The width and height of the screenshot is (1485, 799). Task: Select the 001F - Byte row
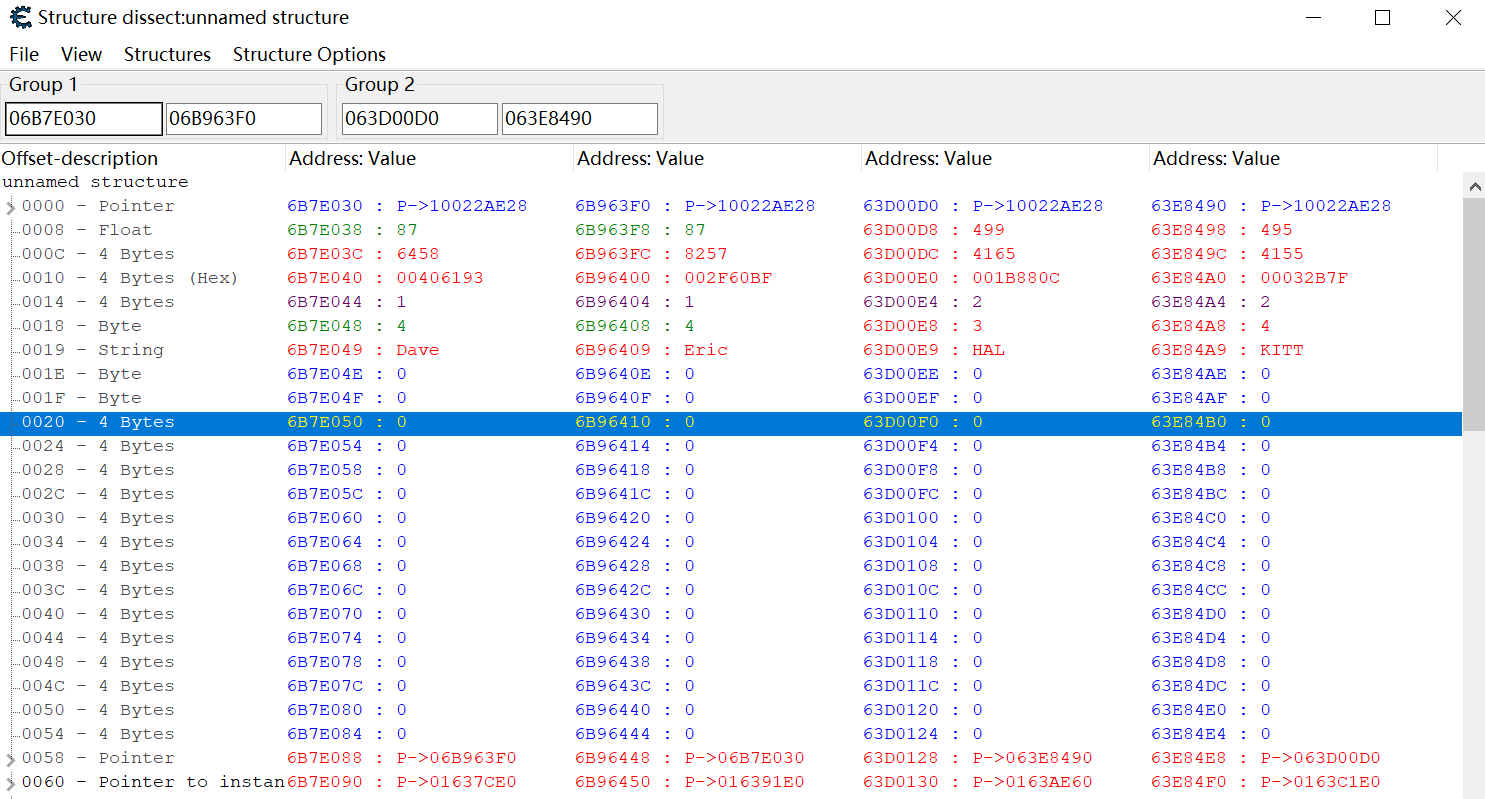pos(731,398)
